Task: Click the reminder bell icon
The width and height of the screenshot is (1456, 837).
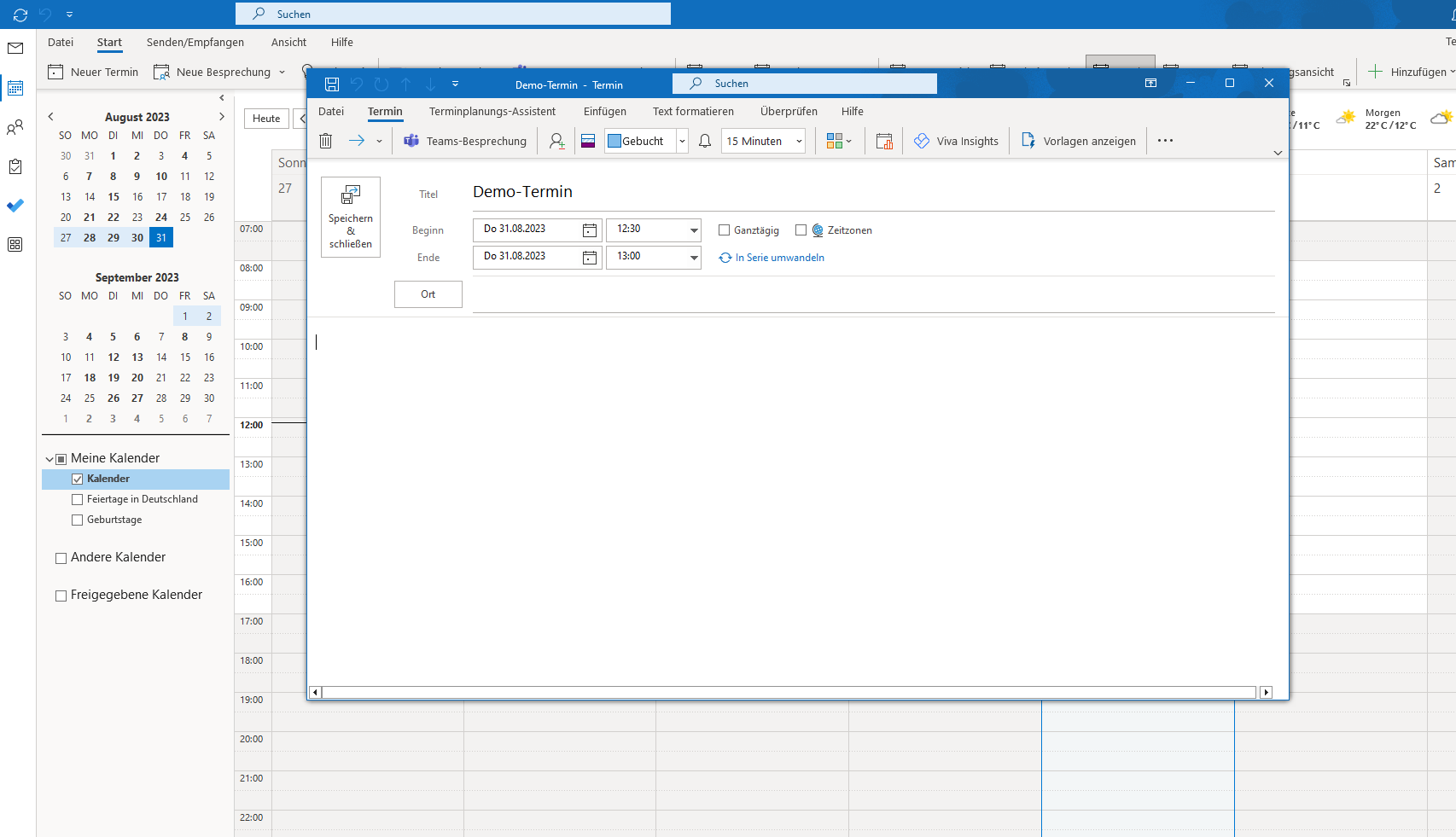Action: pyautogui.click(x=705, y=141)
